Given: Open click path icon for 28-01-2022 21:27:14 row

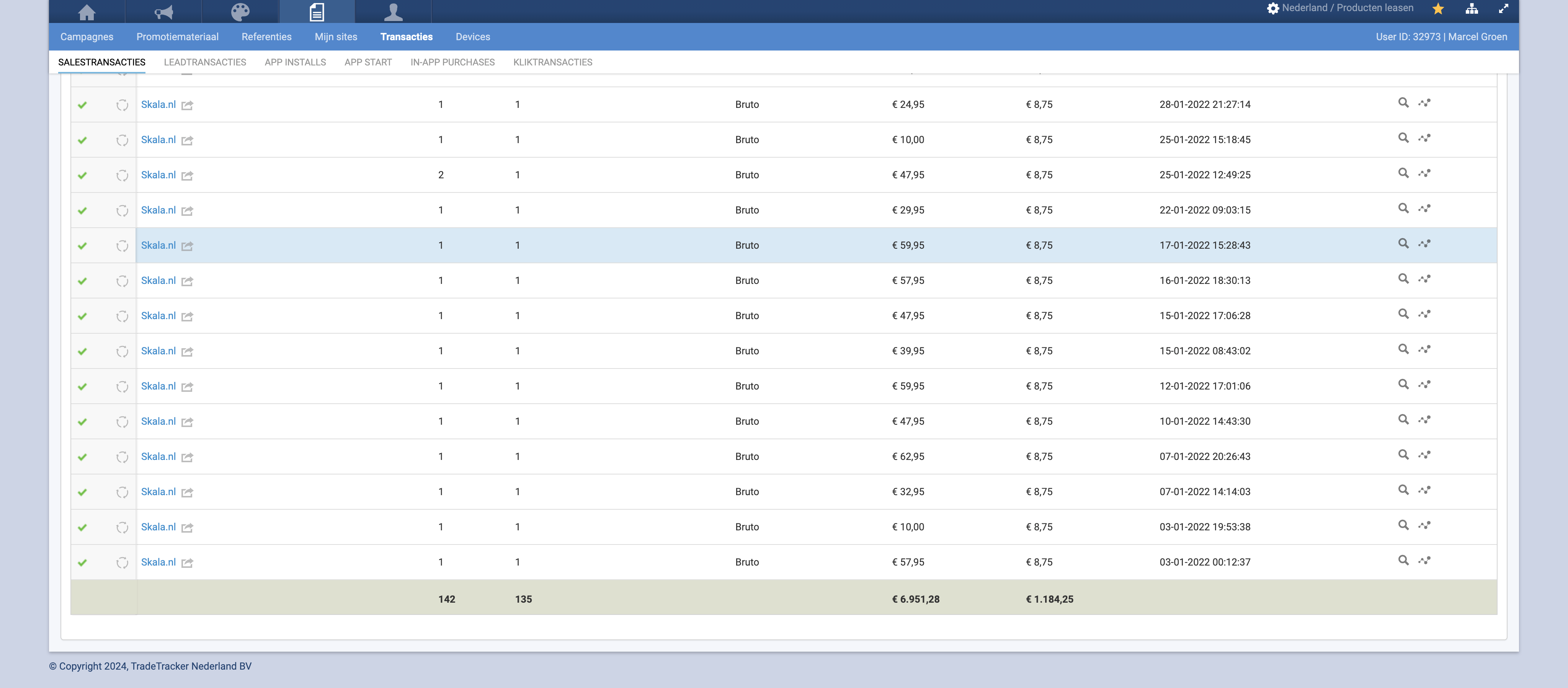Looking at the screenshot, I should pos(1424,103).
